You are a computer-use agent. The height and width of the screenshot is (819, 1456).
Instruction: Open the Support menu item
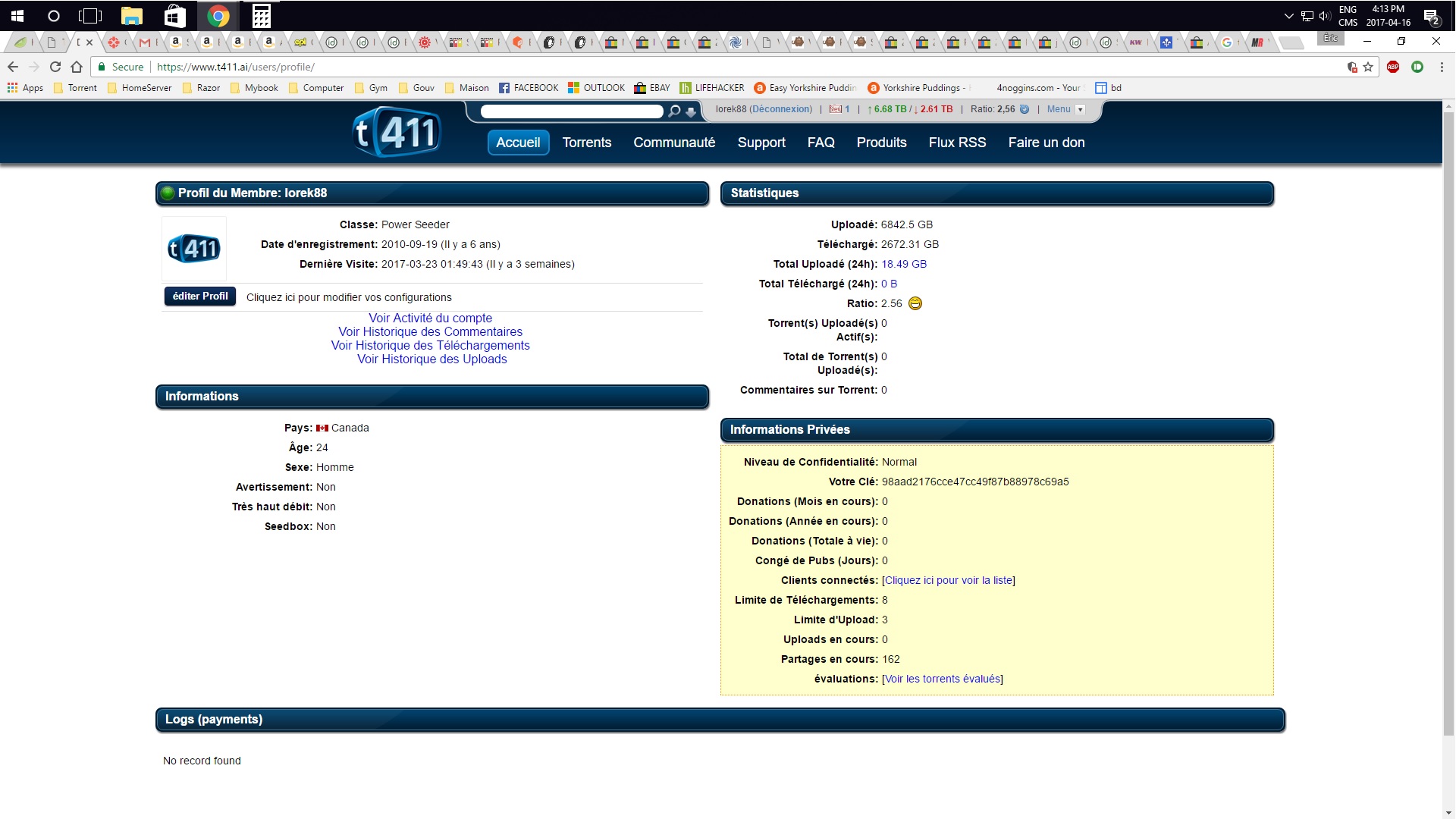coord(761,143)
